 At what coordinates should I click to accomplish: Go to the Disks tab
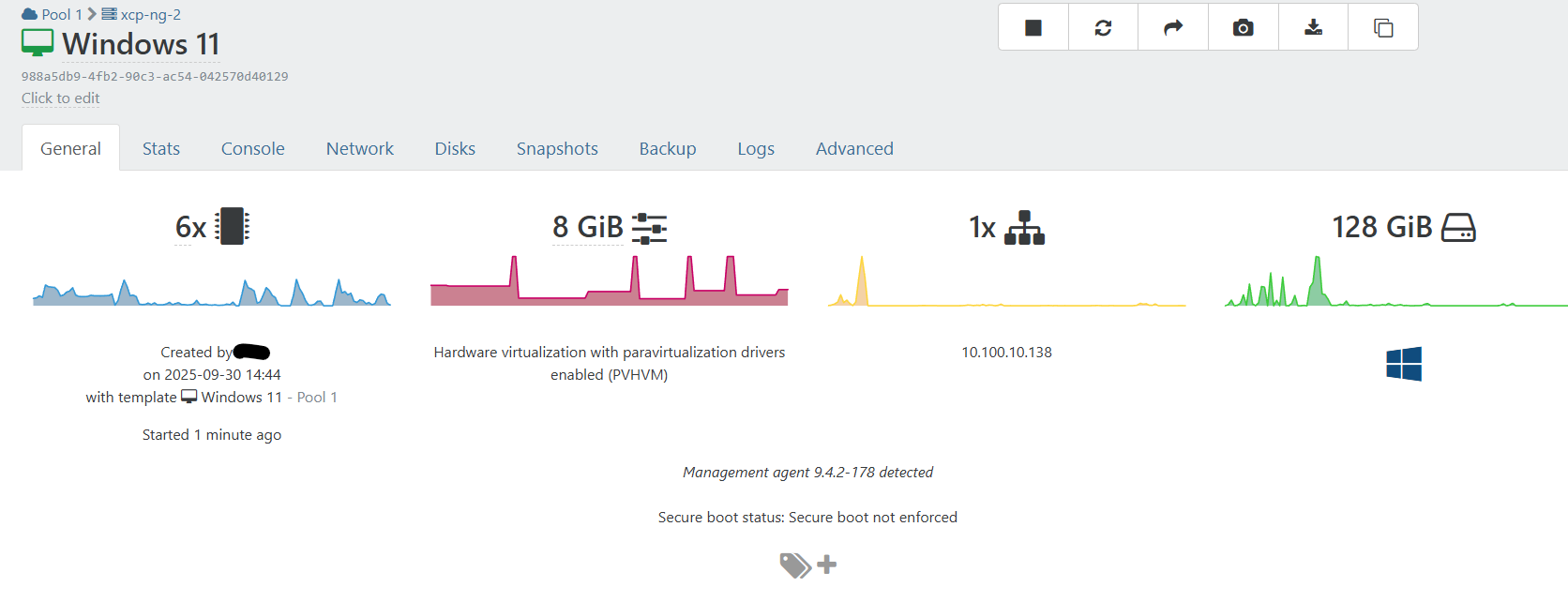455,149
